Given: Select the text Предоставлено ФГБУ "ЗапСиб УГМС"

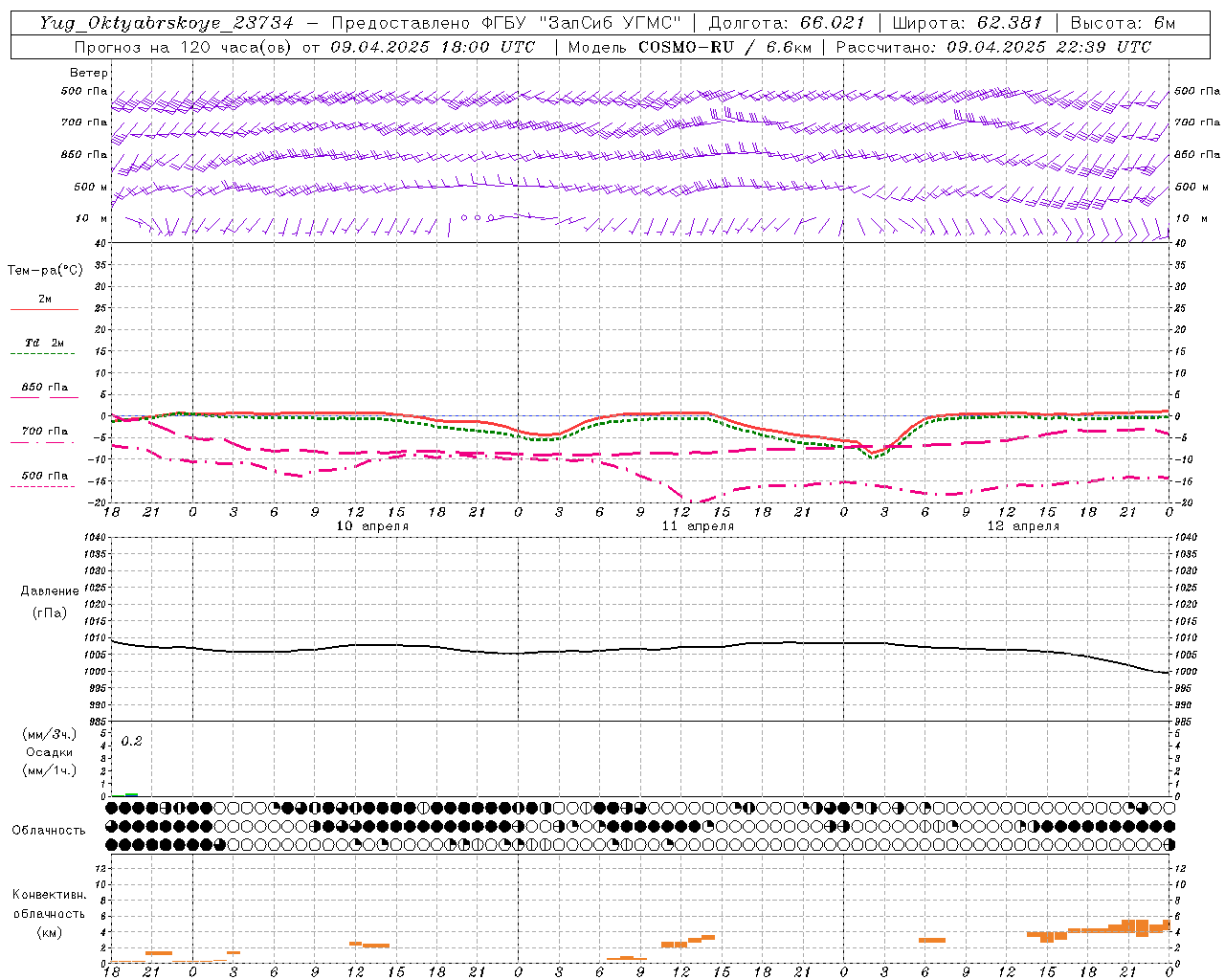Looking at the screenshot, I should [506, 23].
